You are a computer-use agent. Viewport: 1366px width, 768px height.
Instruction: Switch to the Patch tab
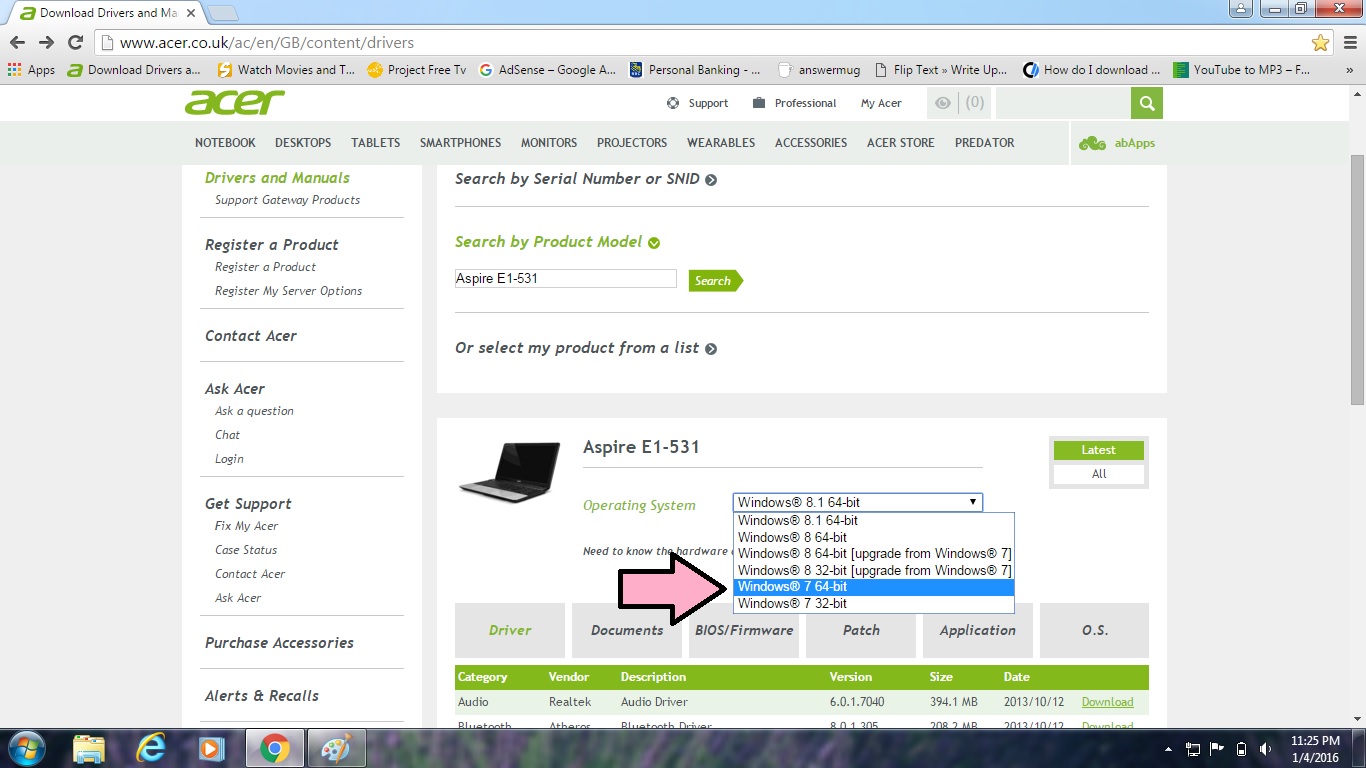(861, 630)
